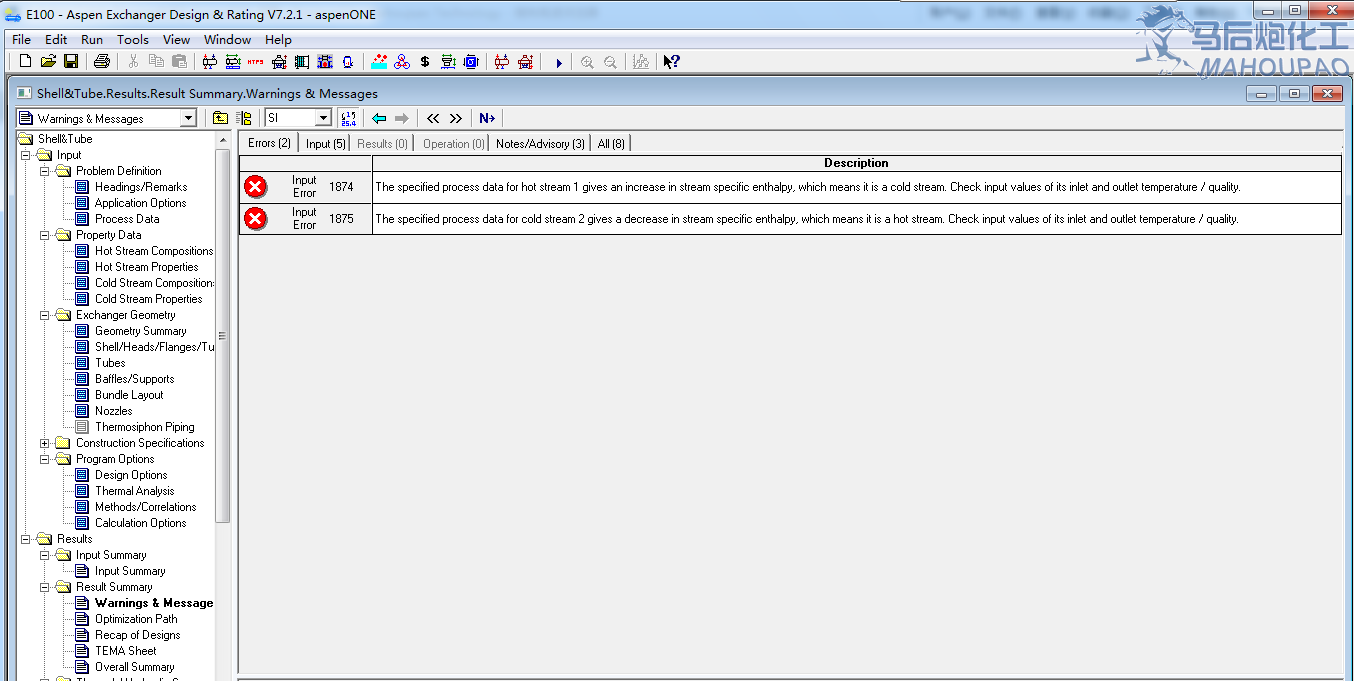Open the Edit menu
The image size is (1354, 681).
[56, 40]
